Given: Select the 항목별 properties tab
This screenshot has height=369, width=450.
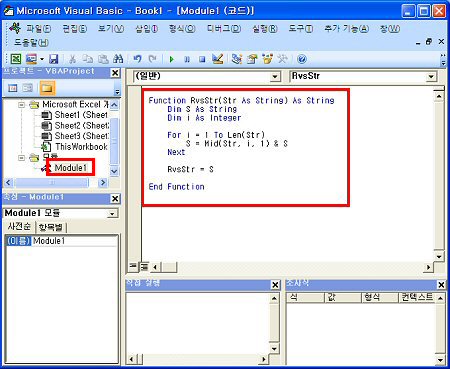Looking at the screenshot, I should (51, 227).
